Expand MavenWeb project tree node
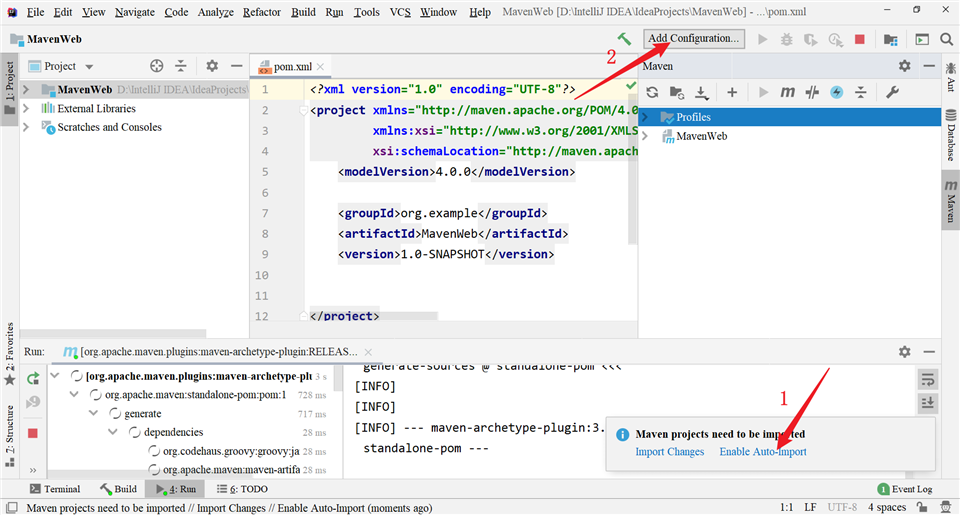 tap(26, 89)
